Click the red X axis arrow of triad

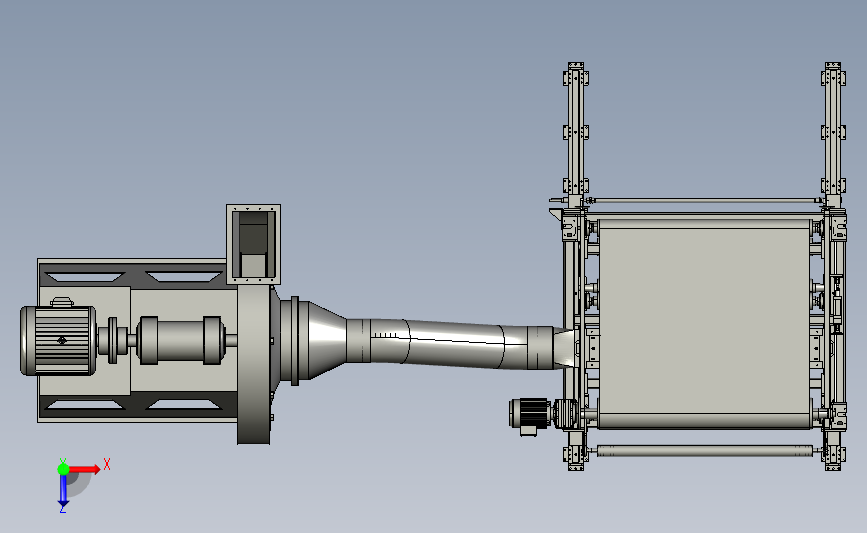[x=84, y=469]
